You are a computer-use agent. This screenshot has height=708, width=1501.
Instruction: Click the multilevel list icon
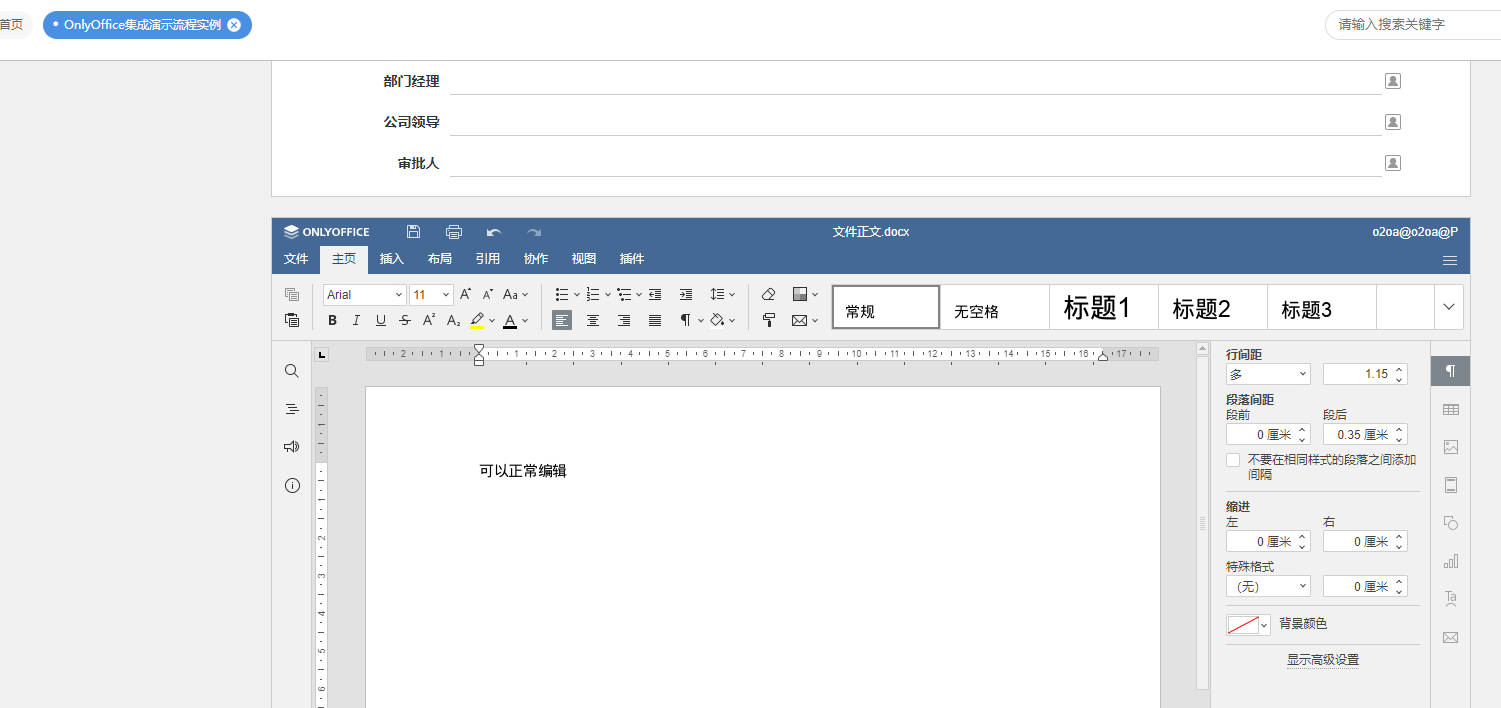tap(624, 294)
